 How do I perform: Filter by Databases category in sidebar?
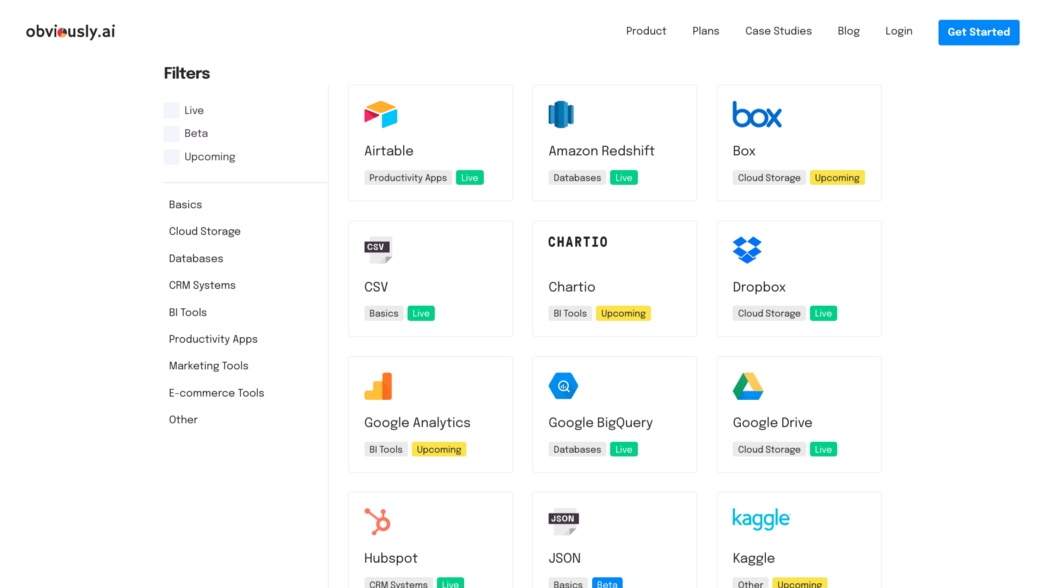(196, 259)
